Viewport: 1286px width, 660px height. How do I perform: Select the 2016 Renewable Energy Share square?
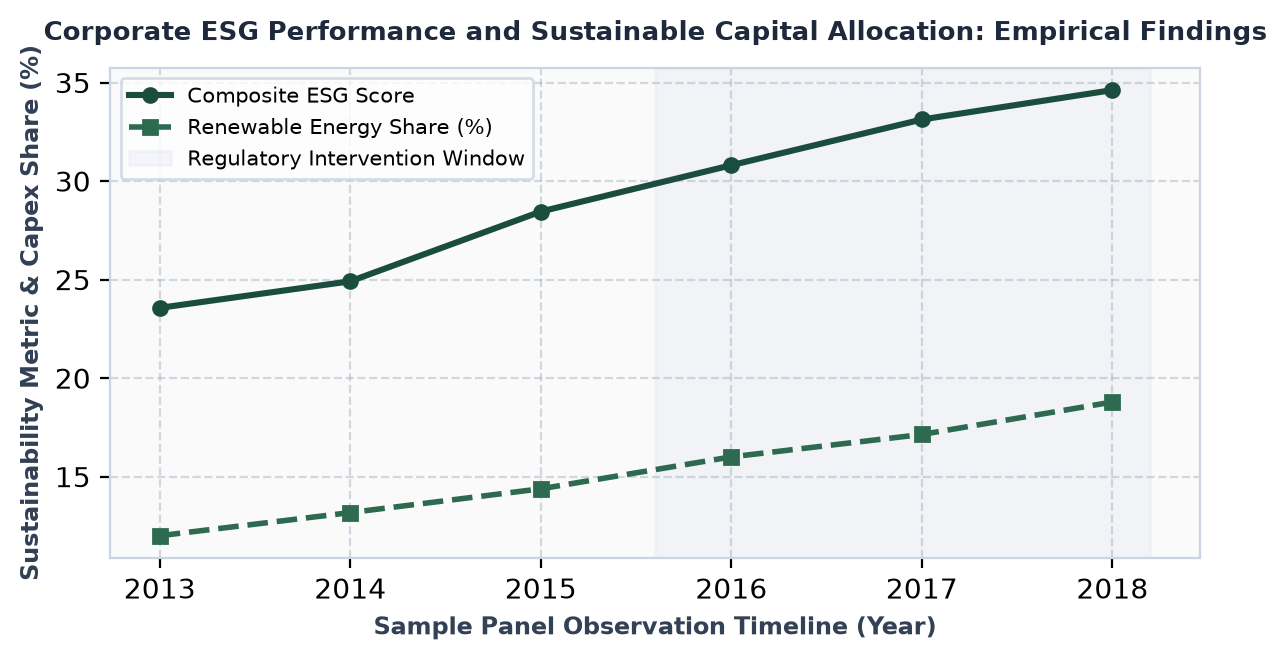[731, 457]
